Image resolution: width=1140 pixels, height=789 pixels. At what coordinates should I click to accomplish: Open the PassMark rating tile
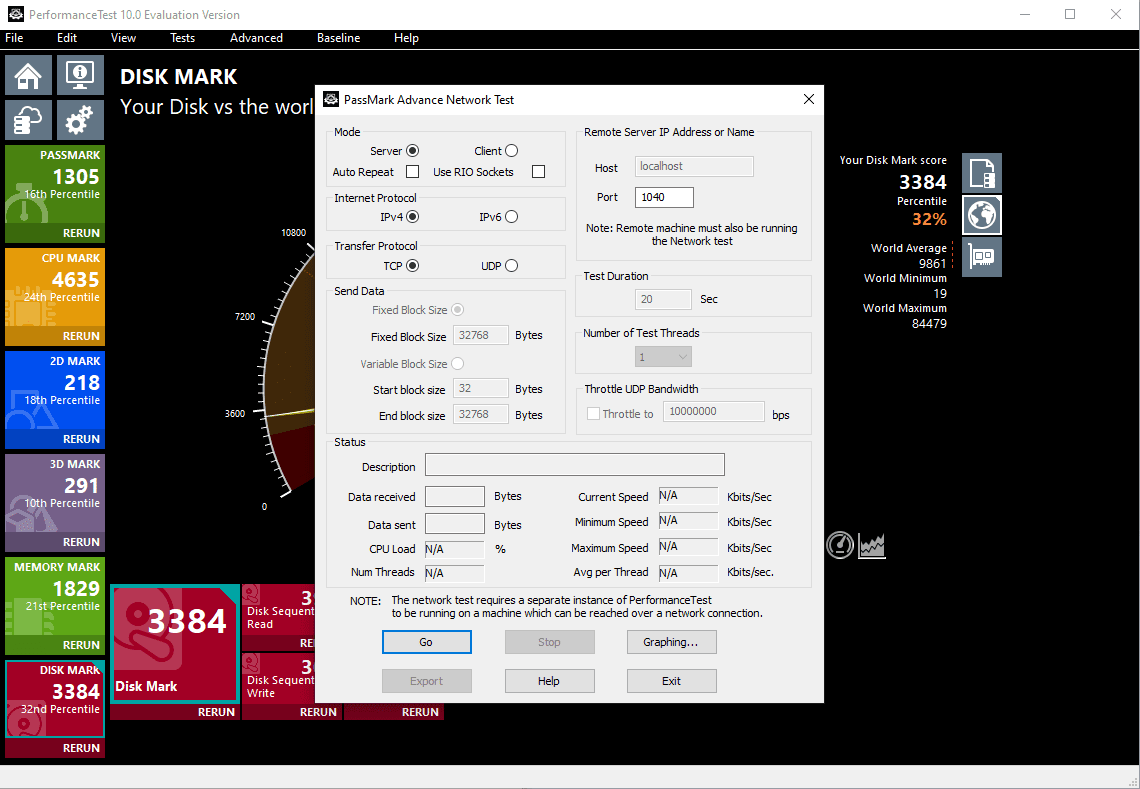click(x=55, y=185)
